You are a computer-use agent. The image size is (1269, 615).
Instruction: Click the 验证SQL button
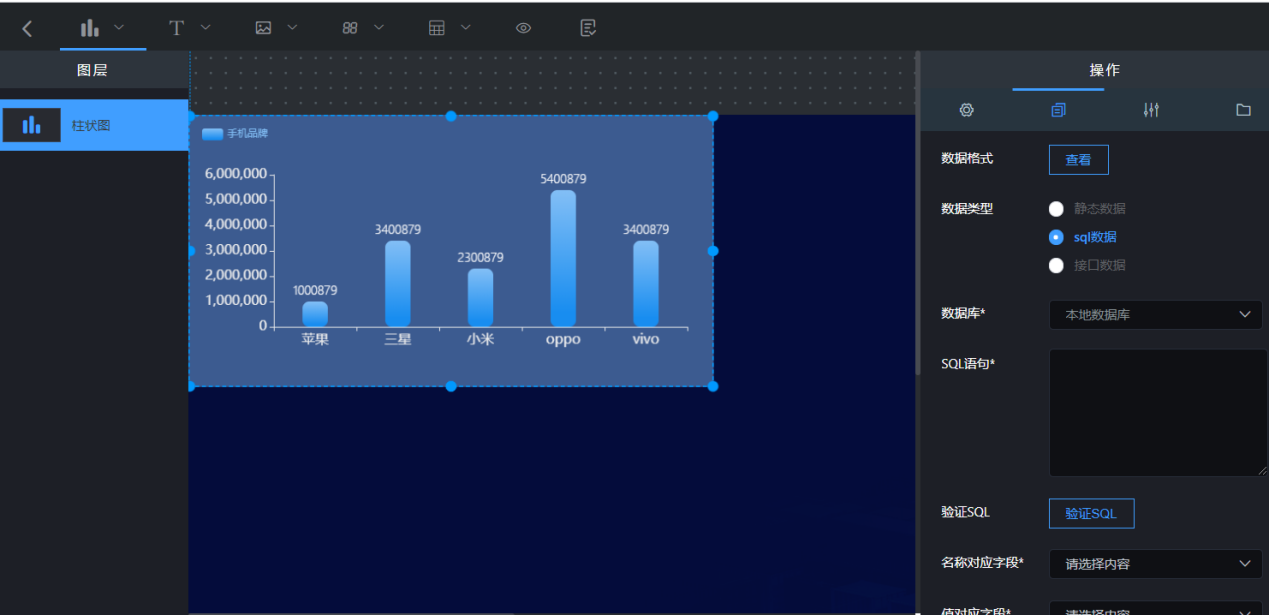click(x=1091, y=513)
